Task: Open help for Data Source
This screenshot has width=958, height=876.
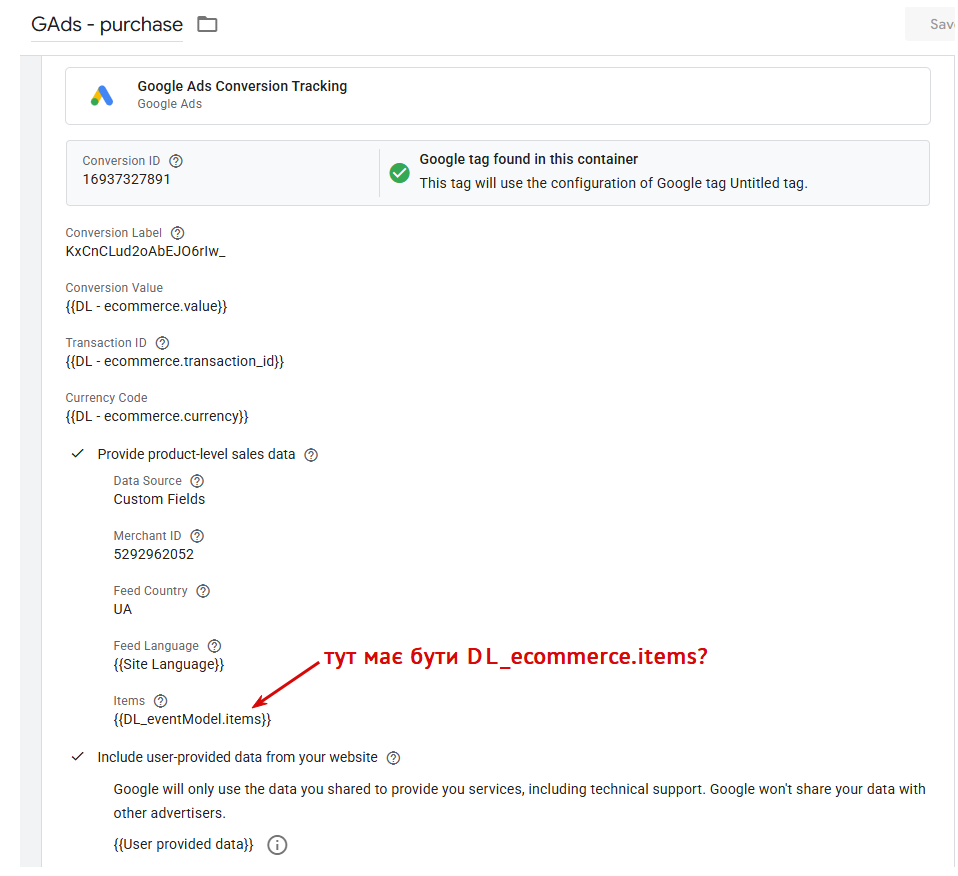Action: coord(197,481)
